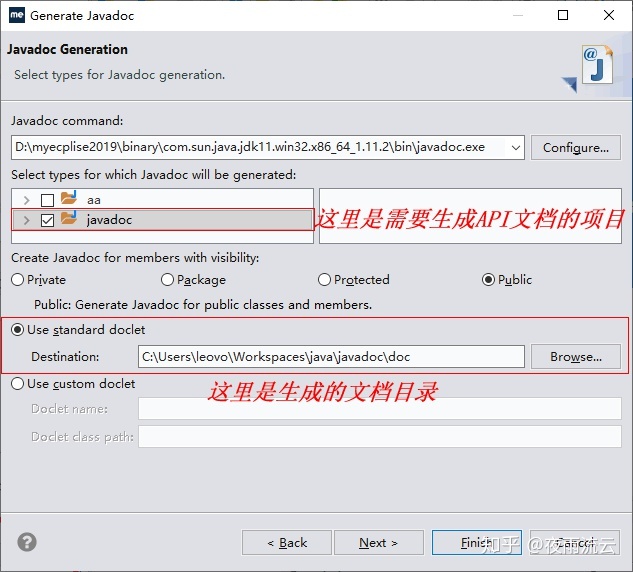633x572 pixels.
Task: Click Browse... for destination folder
Action: tap(576, 357)
